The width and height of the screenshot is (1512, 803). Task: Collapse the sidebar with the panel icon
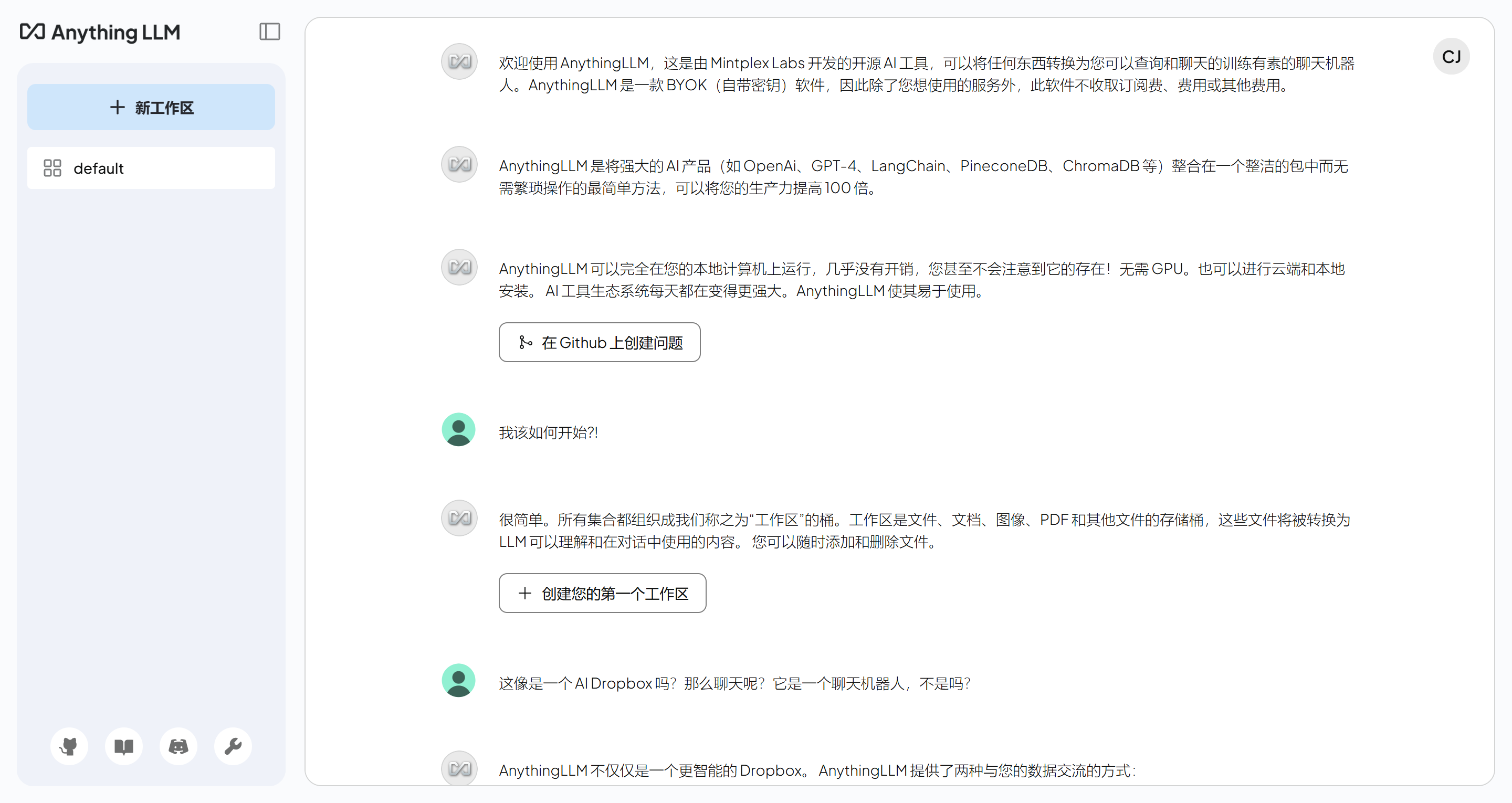(x=269, y=31)
